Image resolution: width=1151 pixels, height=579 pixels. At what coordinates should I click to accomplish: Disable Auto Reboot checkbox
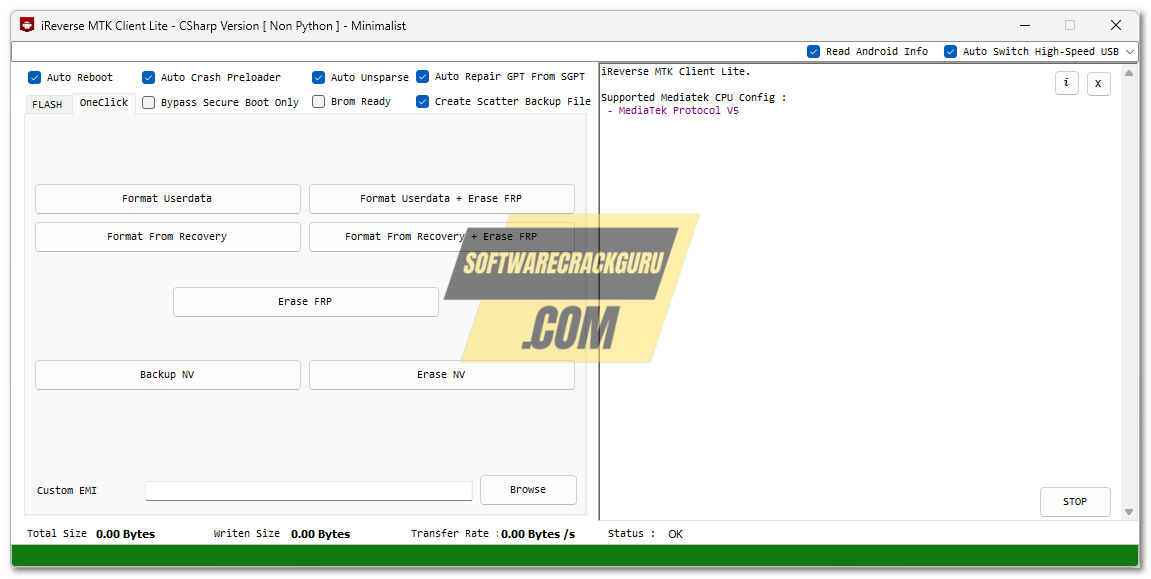[35, 77]
